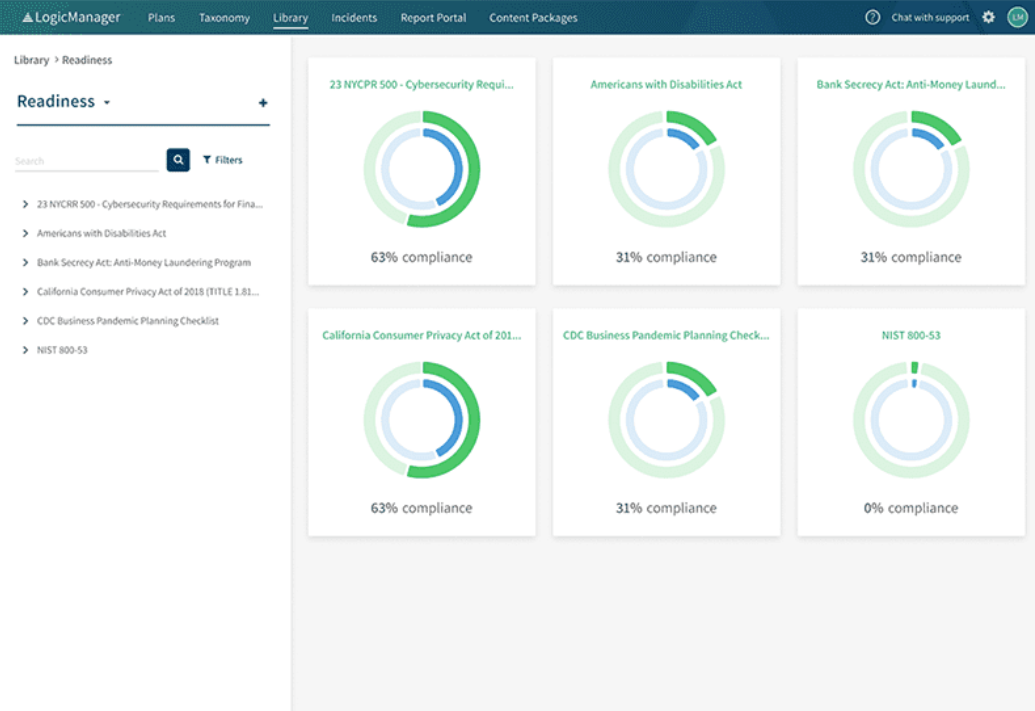The height and width of the screenshot is (711, 1035).
Task: Expand California Consumer Privacy Act row
Action: (x=25, y=292)
